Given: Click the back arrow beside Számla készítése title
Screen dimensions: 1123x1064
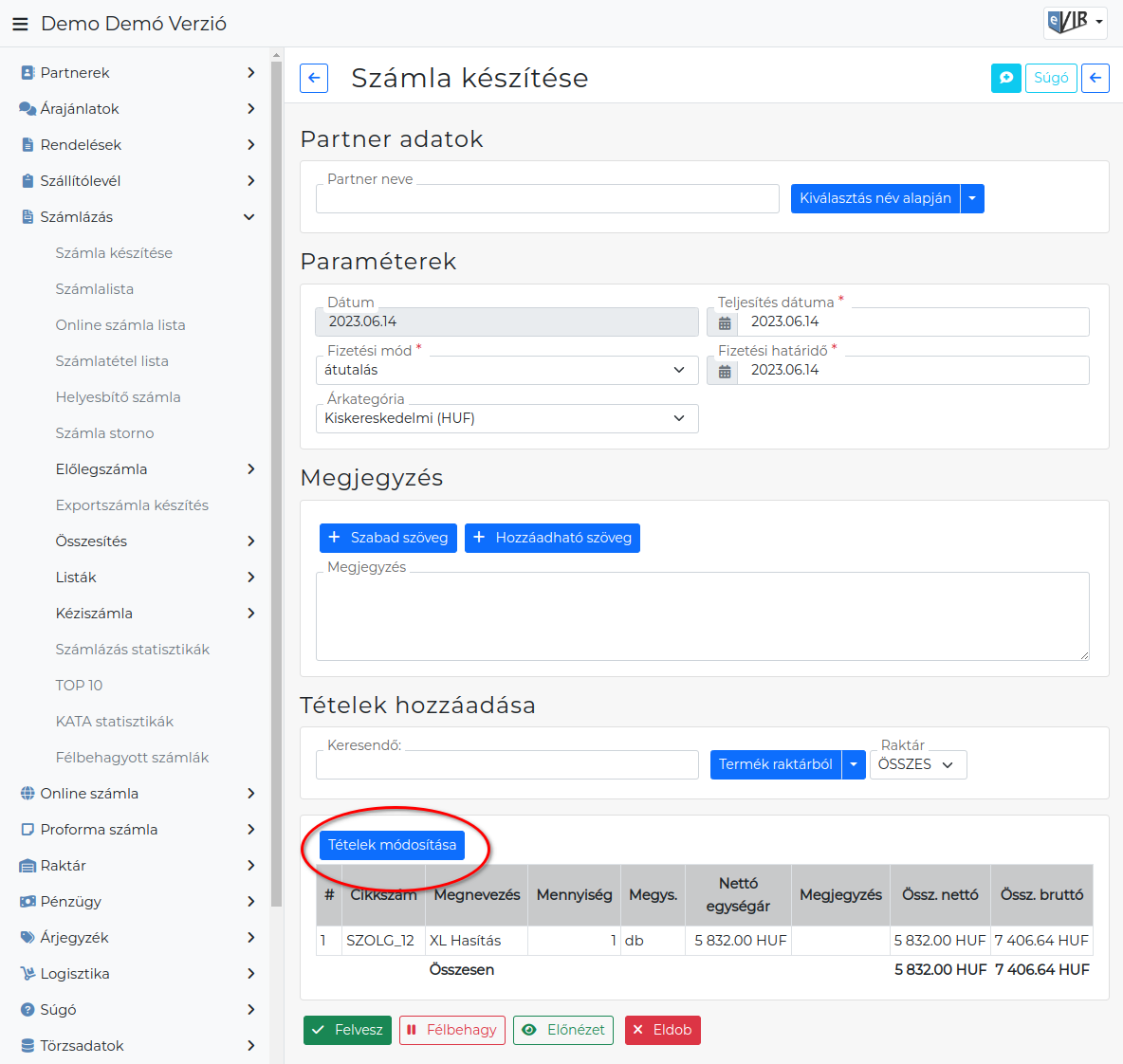Looking at the screenshot, I should (x=314, y=78).
